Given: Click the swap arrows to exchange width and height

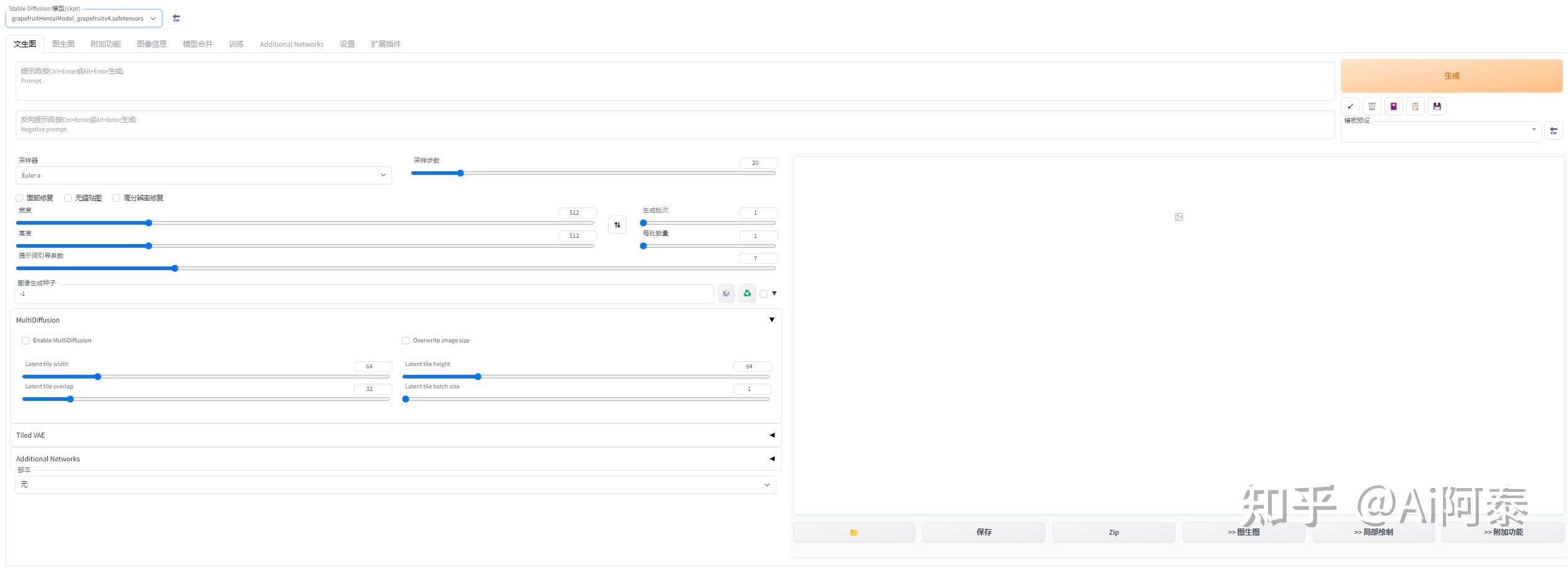Looking at the screenshot, I should coord(617,224).
